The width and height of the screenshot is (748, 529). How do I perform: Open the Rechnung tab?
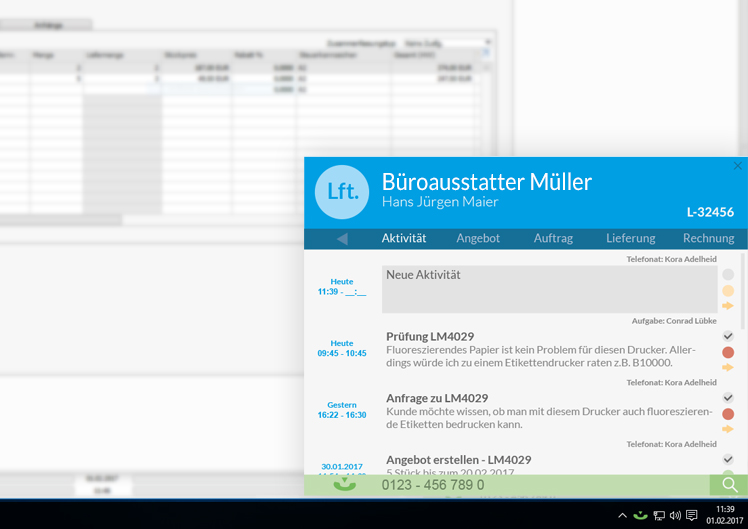tap(708, 239)
